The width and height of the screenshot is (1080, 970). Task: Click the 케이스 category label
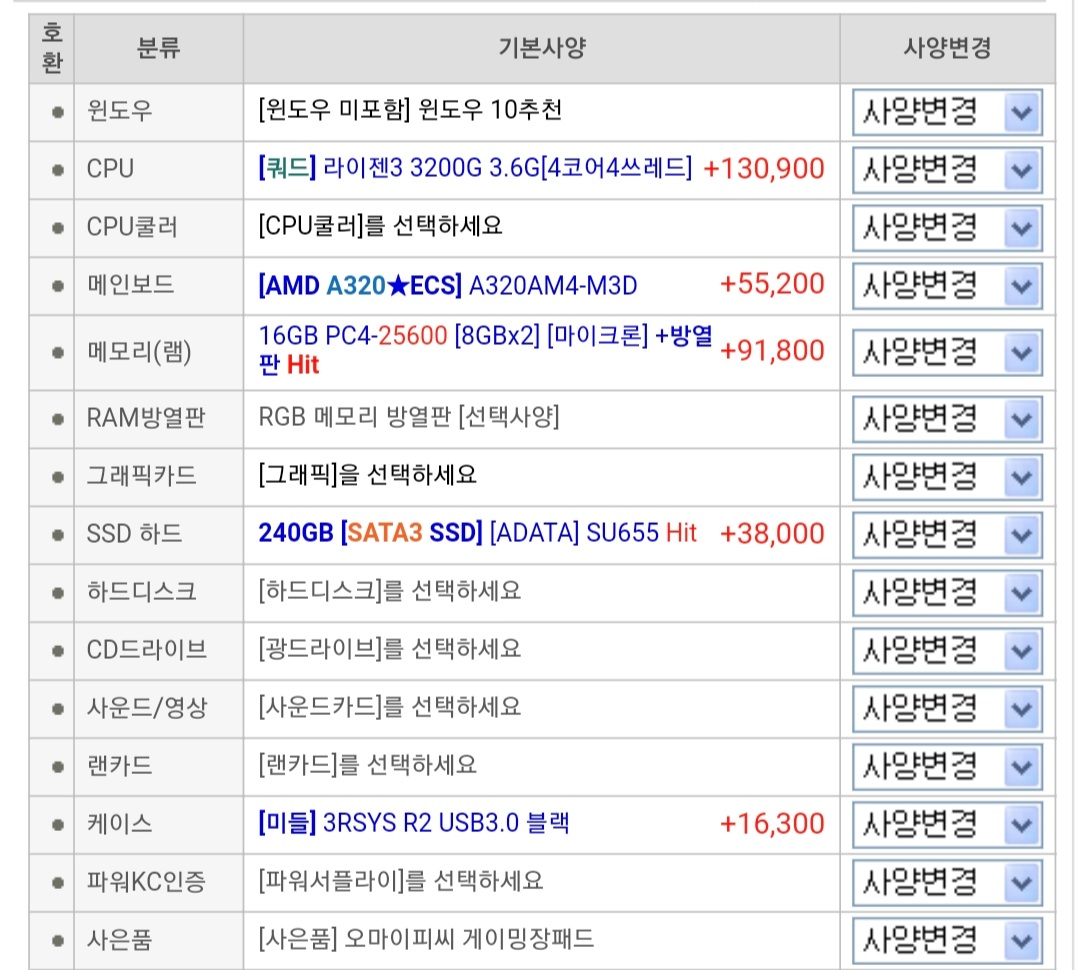[x=119, y=823]
